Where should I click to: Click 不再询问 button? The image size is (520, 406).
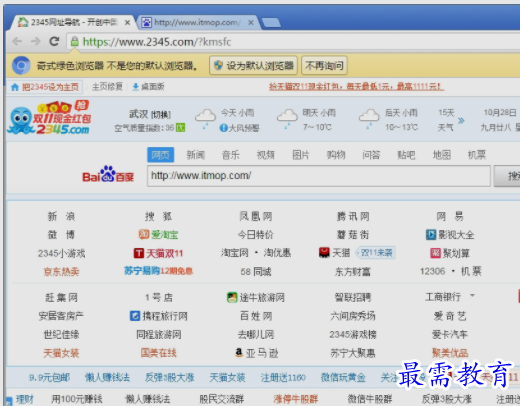click(324, 66)
